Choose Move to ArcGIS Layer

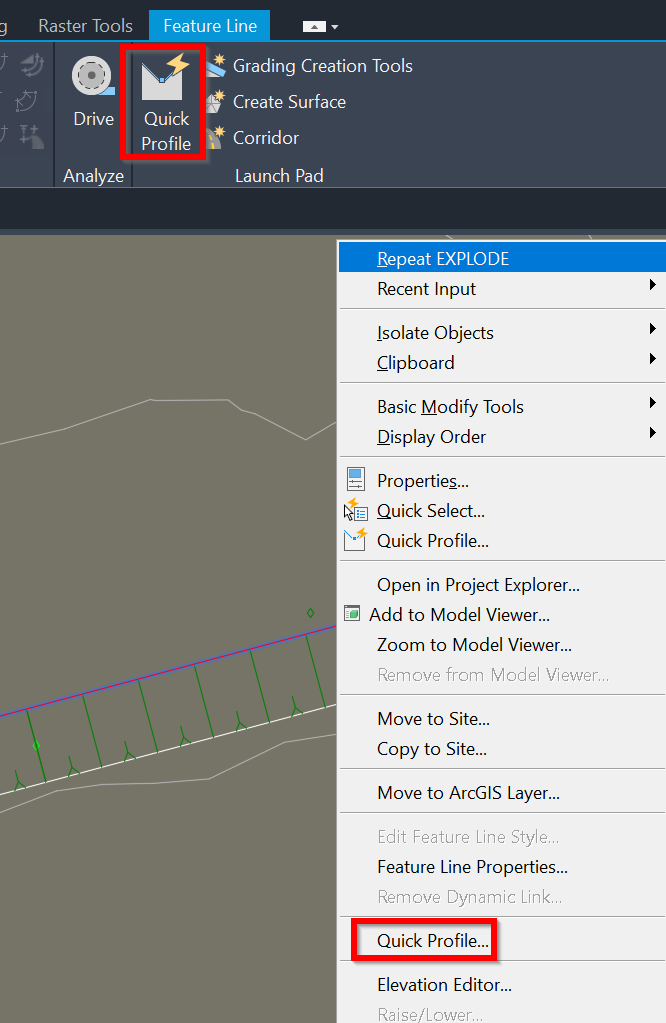(502, 793)
